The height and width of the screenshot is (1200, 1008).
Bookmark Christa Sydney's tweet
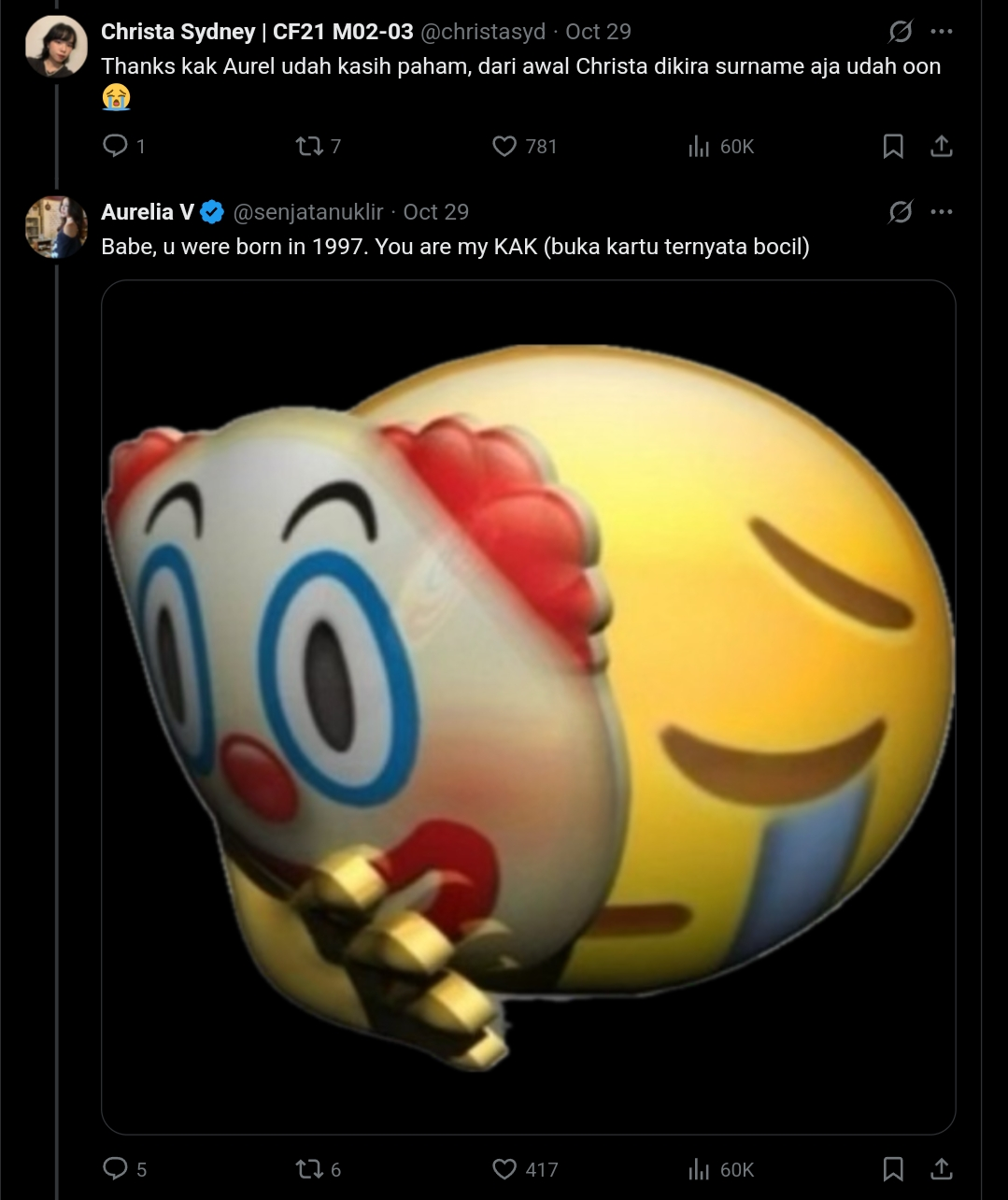pos(893,146)
